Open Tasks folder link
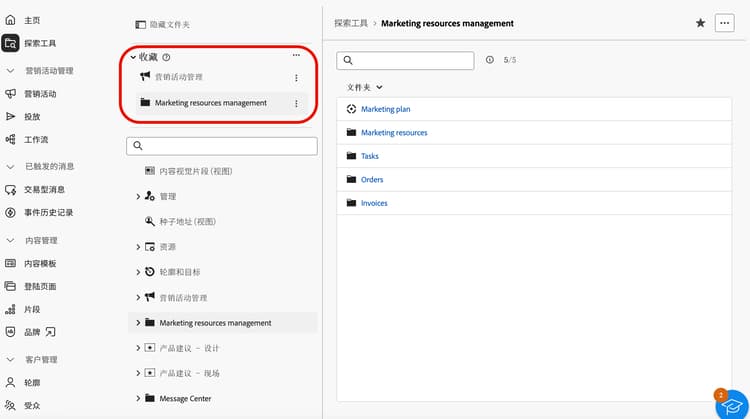This screenshot has width=750, height=419. coord(369,156)
